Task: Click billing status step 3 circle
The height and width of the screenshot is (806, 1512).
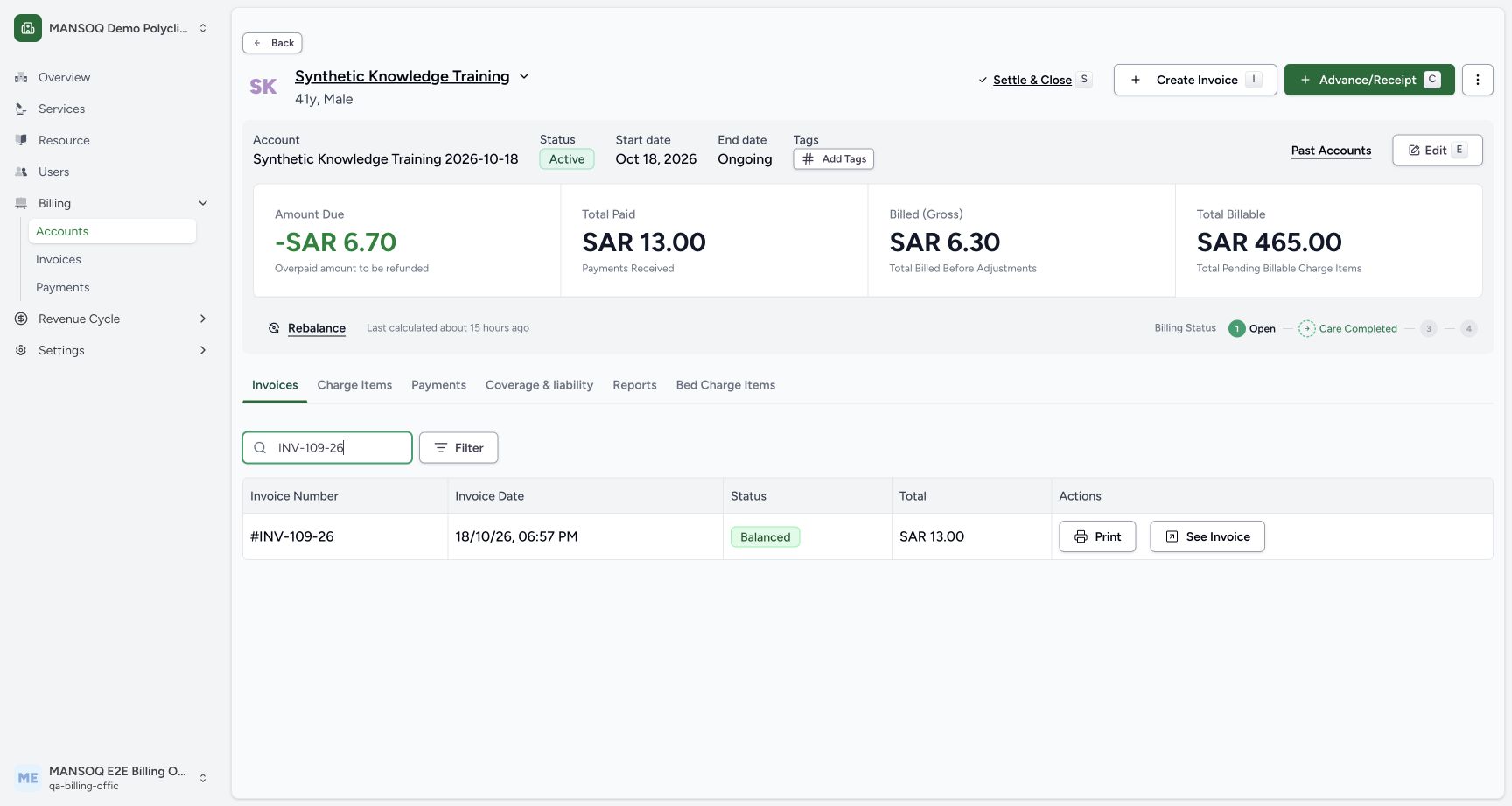Action: (x=1429, y=328)
